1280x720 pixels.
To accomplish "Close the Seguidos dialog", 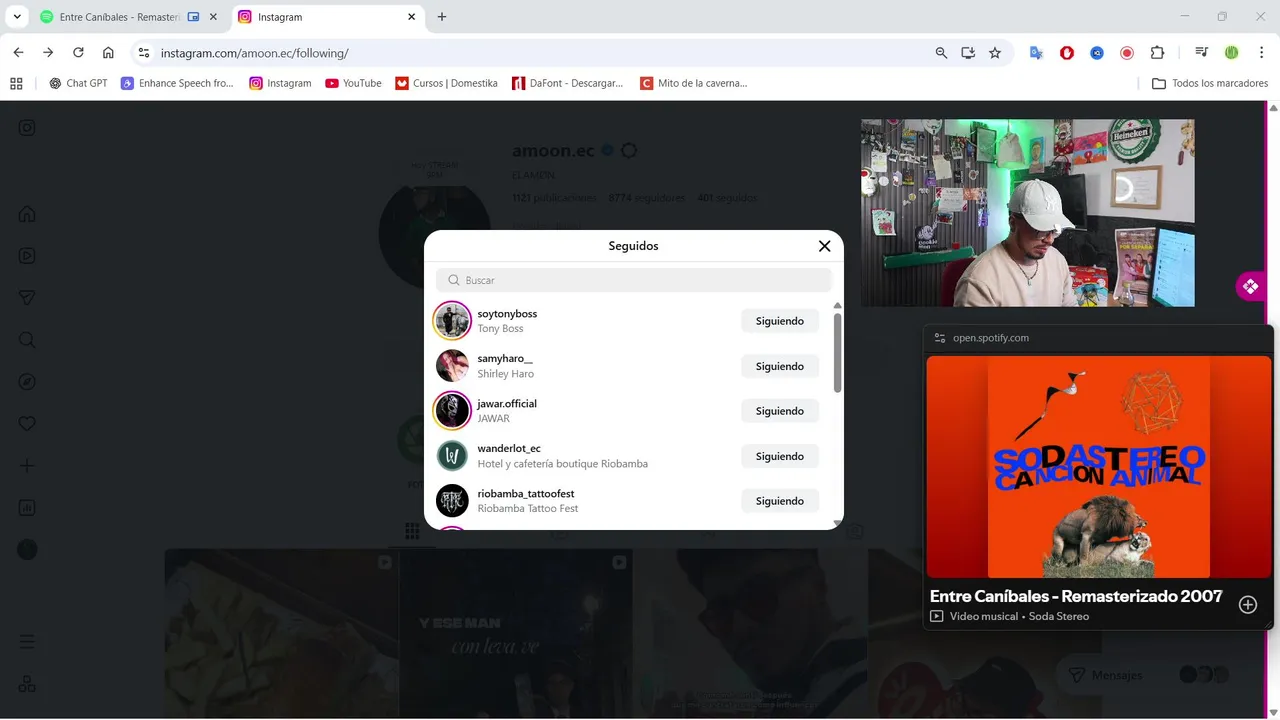I will tap(824, 246).
